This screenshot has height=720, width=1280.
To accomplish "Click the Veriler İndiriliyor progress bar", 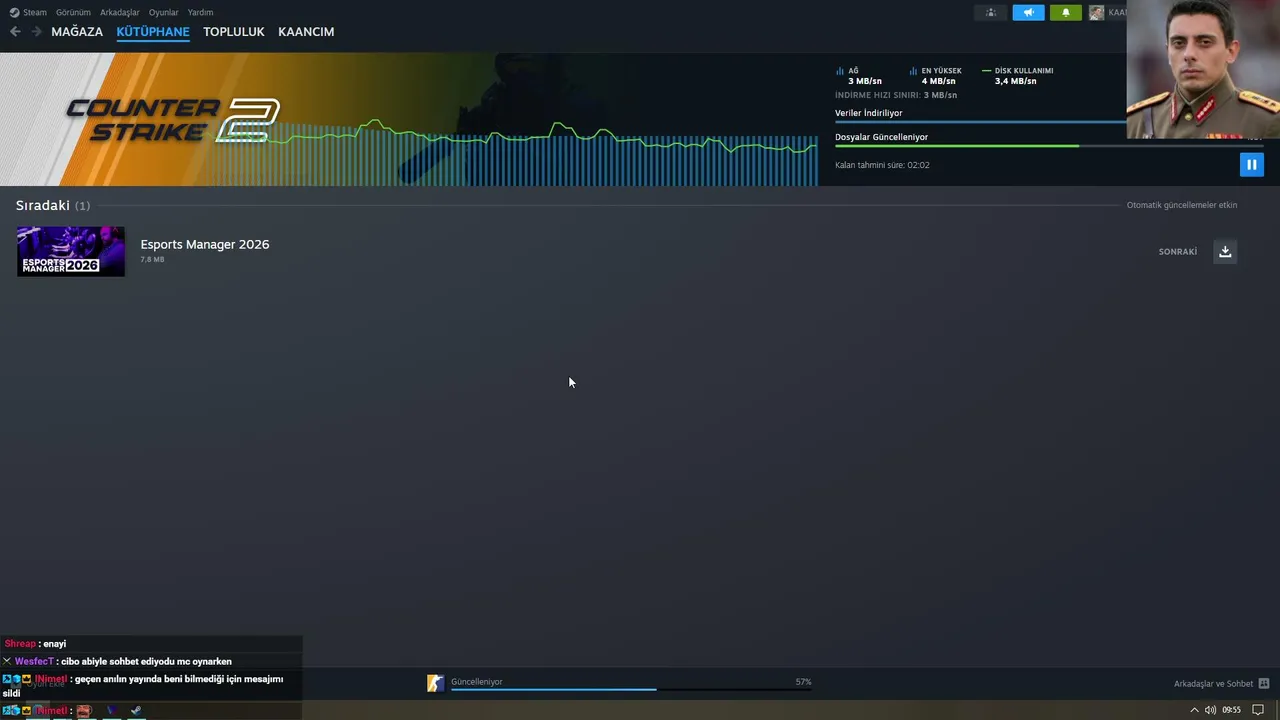I will click(981, 122).
